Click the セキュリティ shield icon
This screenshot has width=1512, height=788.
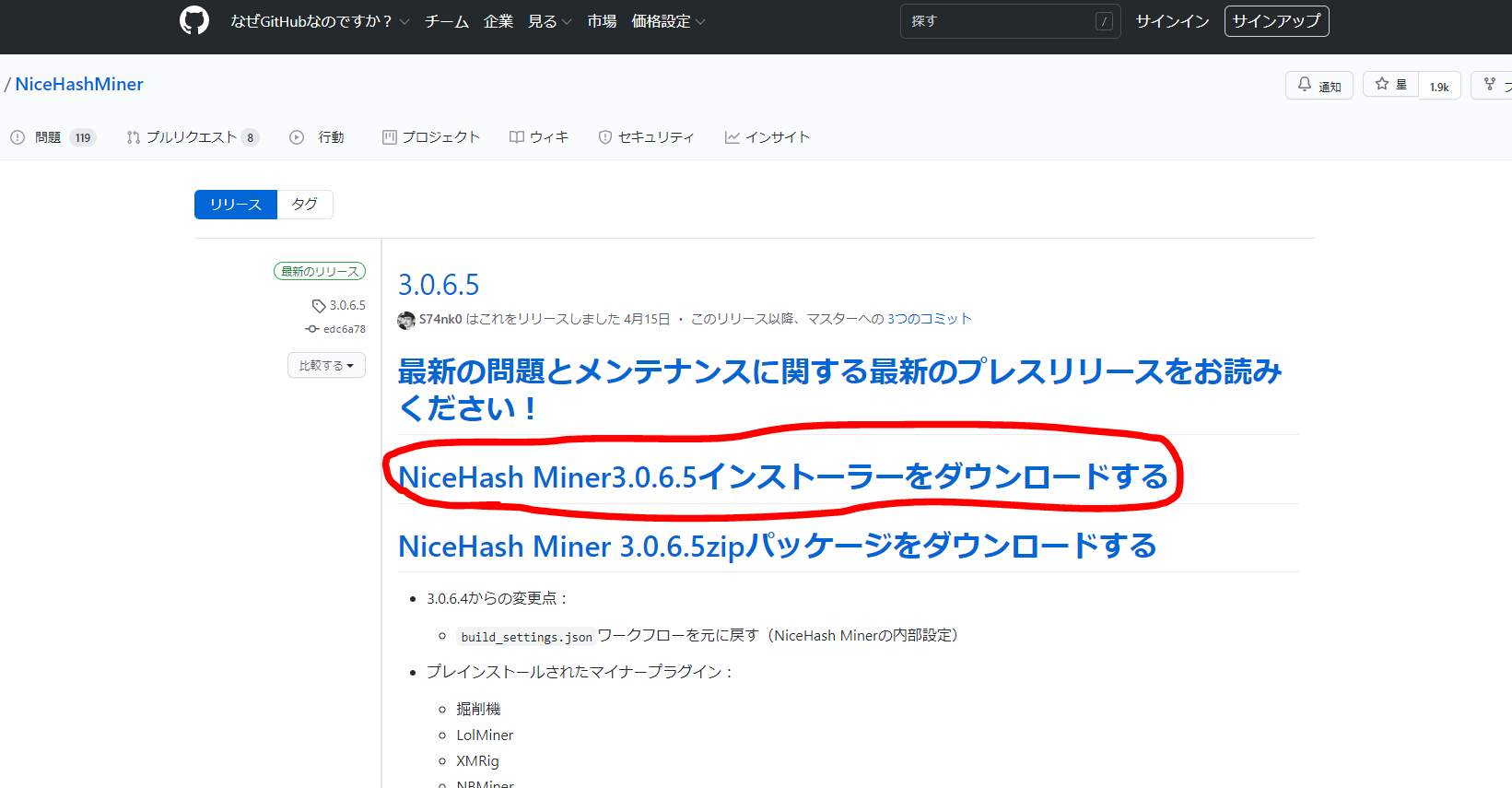click(x=605, y=137)
